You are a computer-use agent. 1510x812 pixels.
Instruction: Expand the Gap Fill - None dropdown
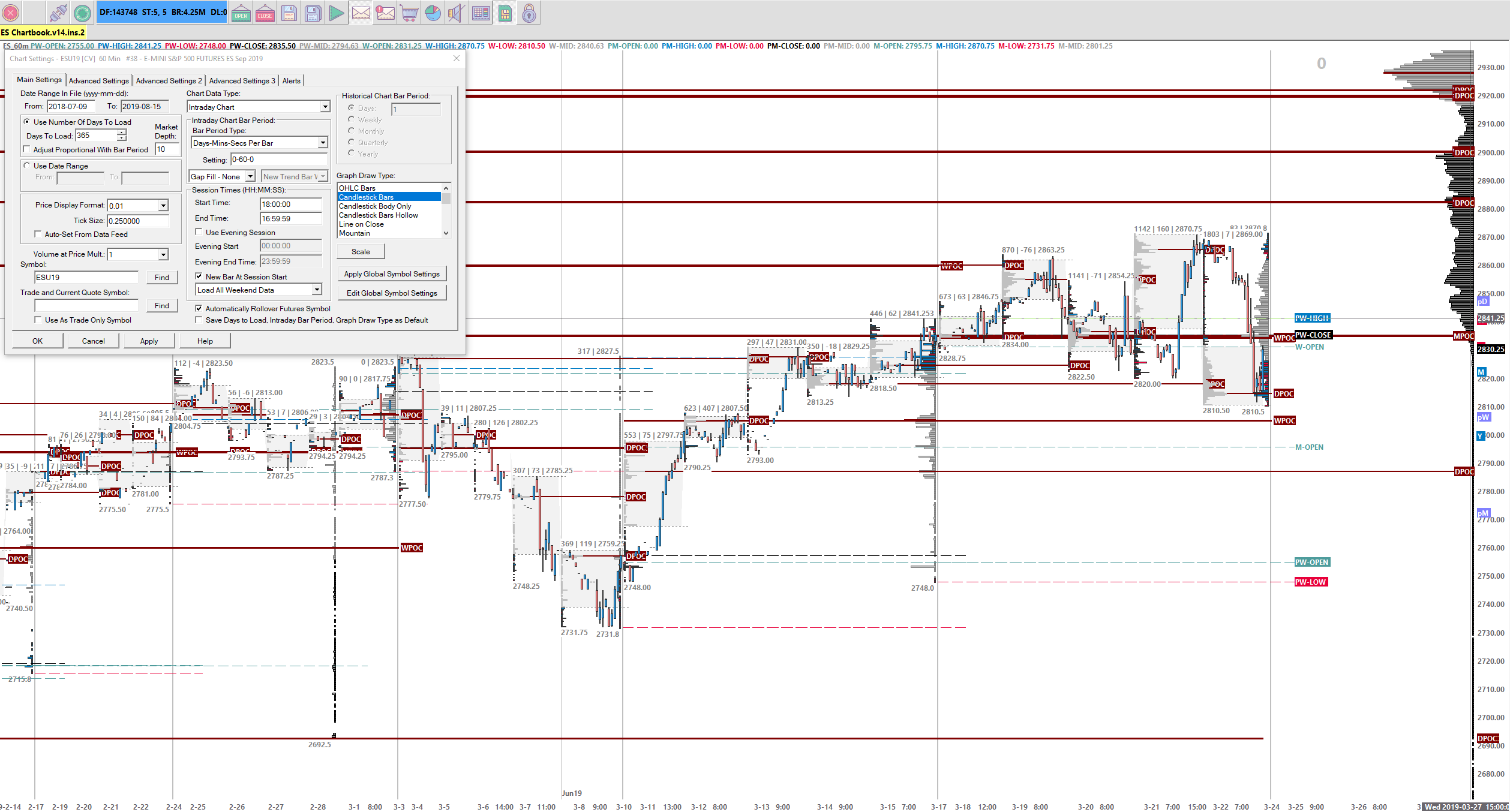pyautogui.click(x=250, y=176)
